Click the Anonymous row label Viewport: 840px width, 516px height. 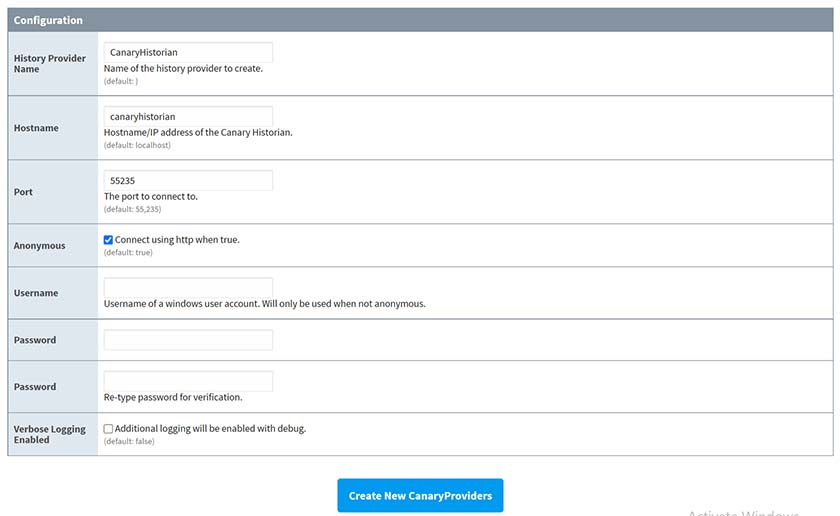[40, 246]
